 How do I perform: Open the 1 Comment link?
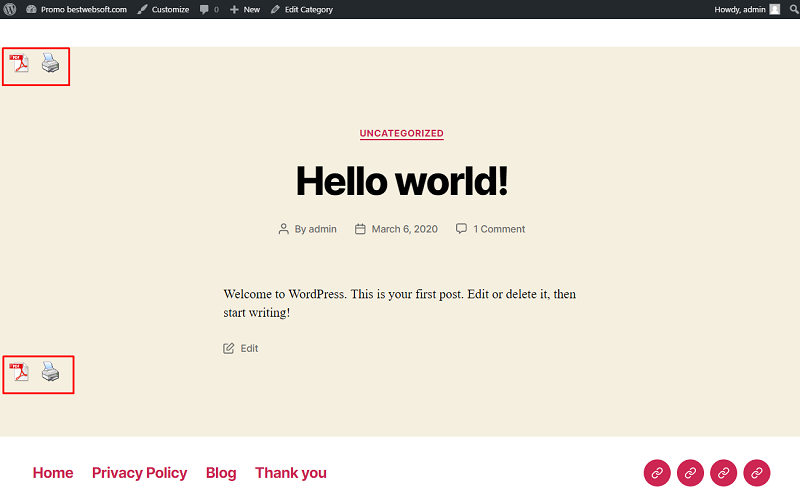pos(499,229)
